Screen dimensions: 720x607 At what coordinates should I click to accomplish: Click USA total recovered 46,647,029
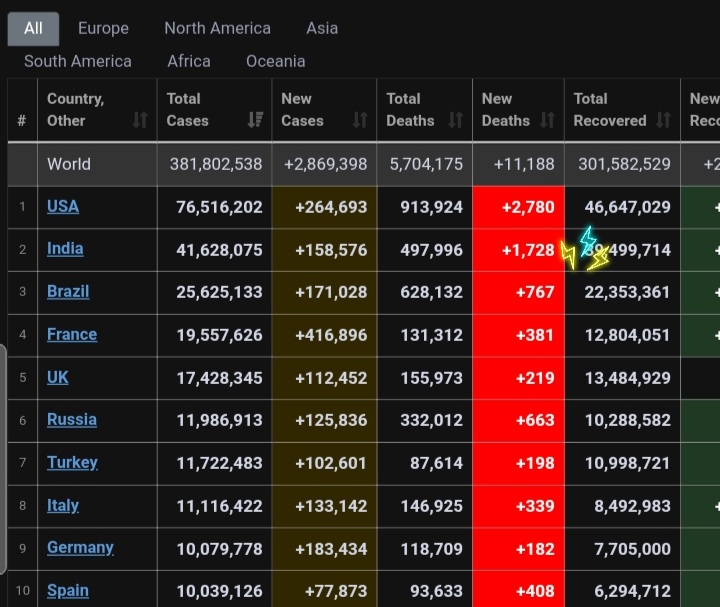click(x=628, y=207)
